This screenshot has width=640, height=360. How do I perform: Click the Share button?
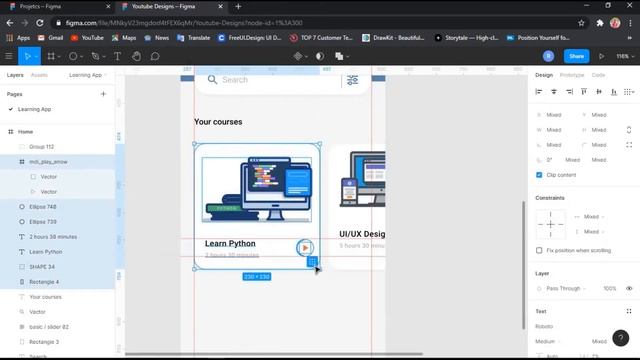click(576, 56)
